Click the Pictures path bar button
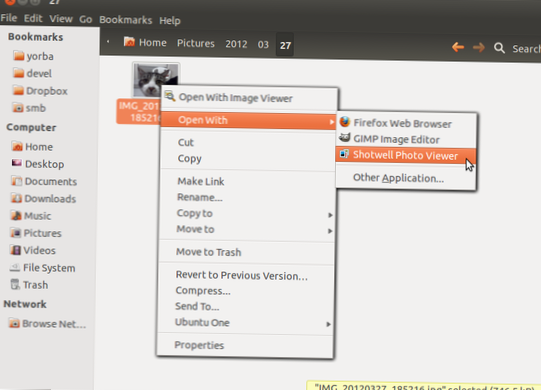The height and width of the screenshot is (390, 541). 196,43
